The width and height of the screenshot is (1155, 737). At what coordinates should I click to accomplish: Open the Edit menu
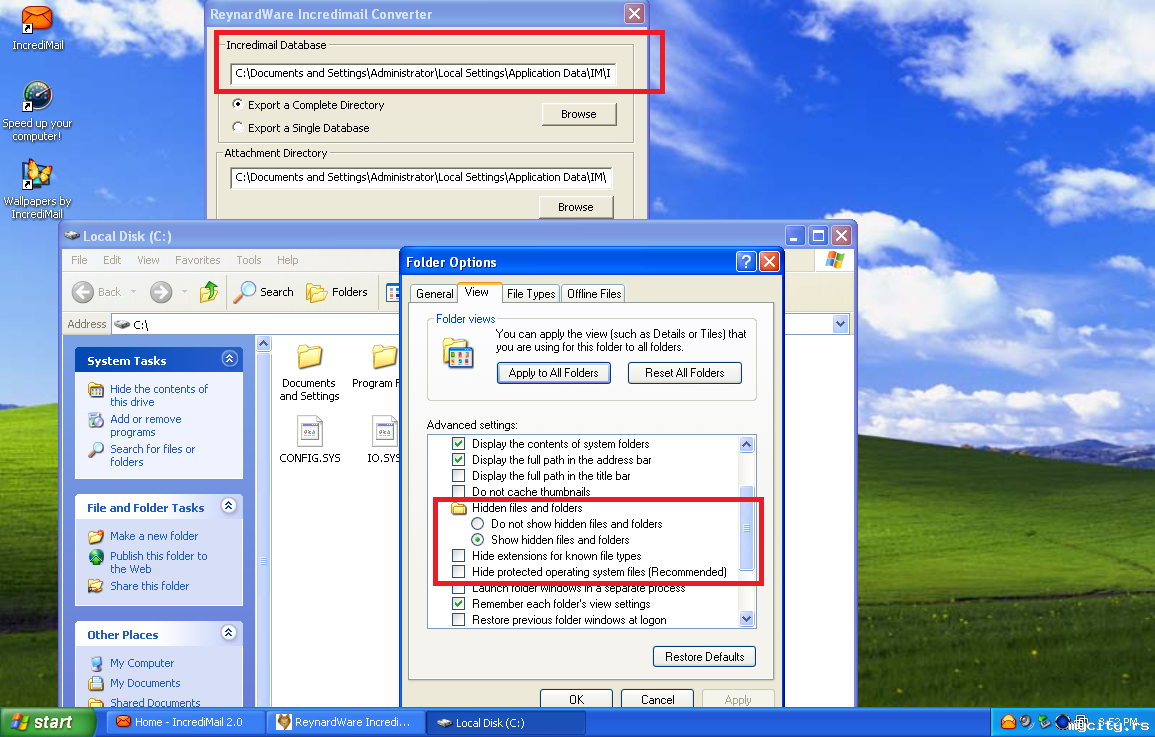tap(112, 260)
